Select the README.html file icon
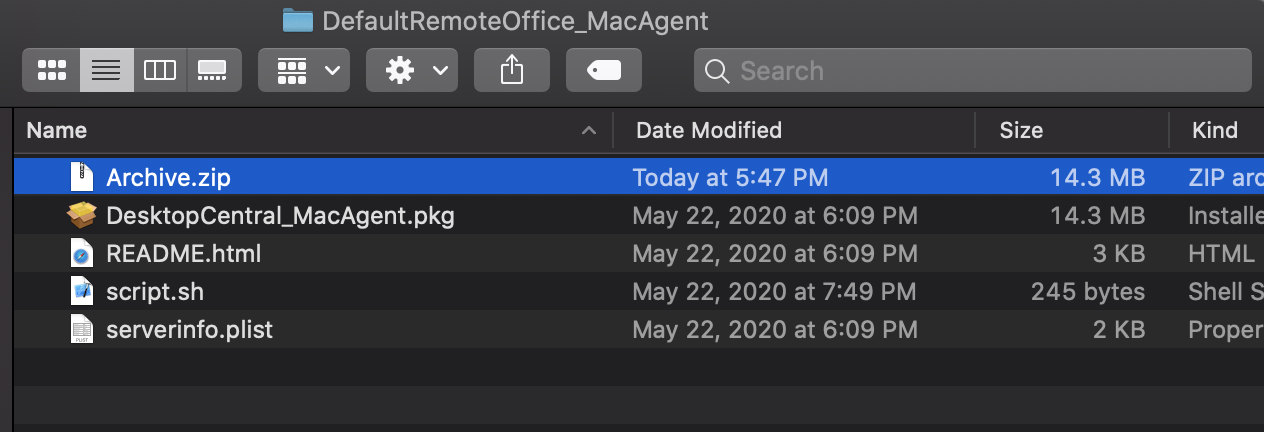This screenshot has width=1264, height=432. pyautogui.click(x=81, y=254)
